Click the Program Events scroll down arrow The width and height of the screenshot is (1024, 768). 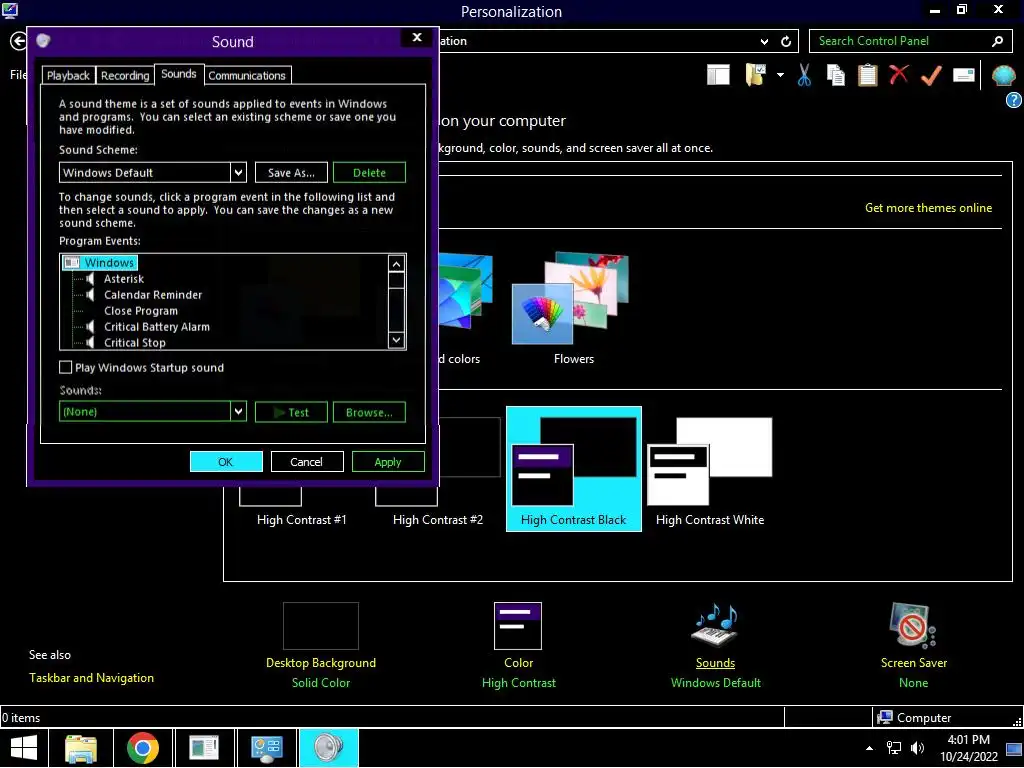coord(396,340)
